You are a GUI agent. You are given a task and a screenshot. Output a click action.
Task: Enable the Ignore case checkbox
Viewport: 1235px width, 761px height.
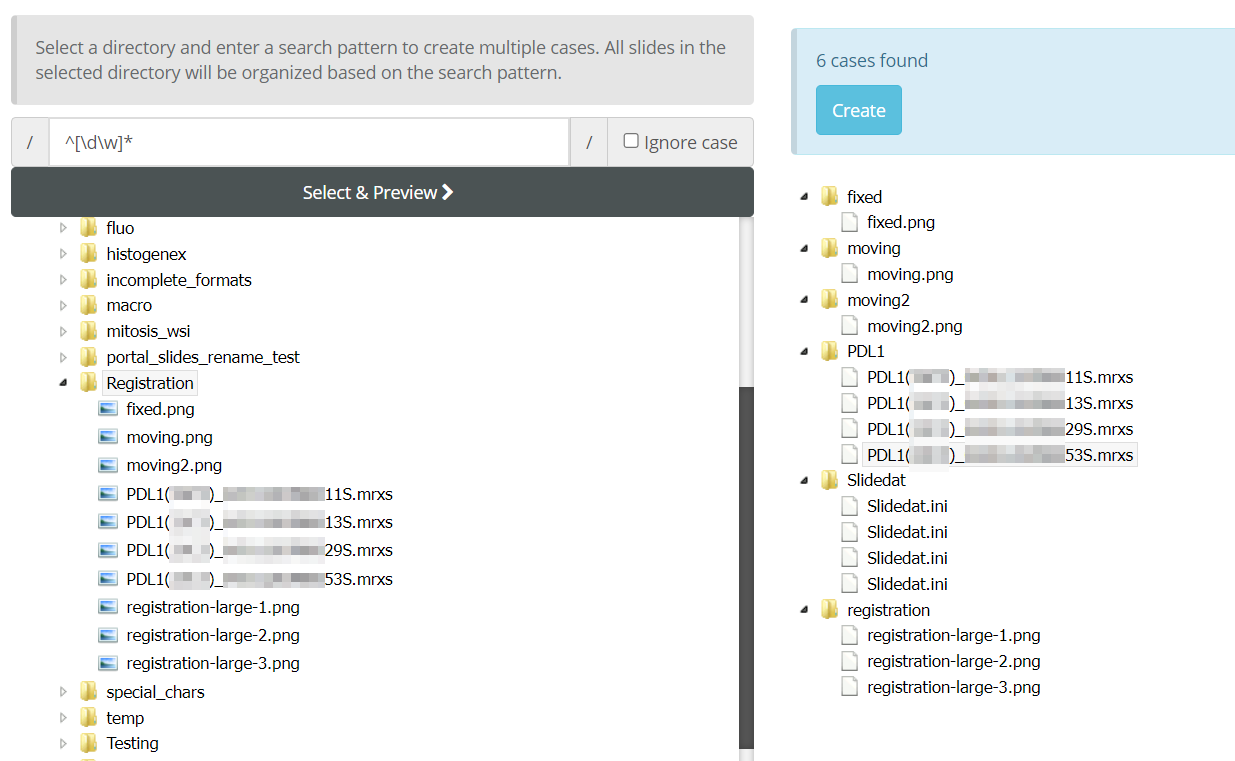(x=631, y=141)
